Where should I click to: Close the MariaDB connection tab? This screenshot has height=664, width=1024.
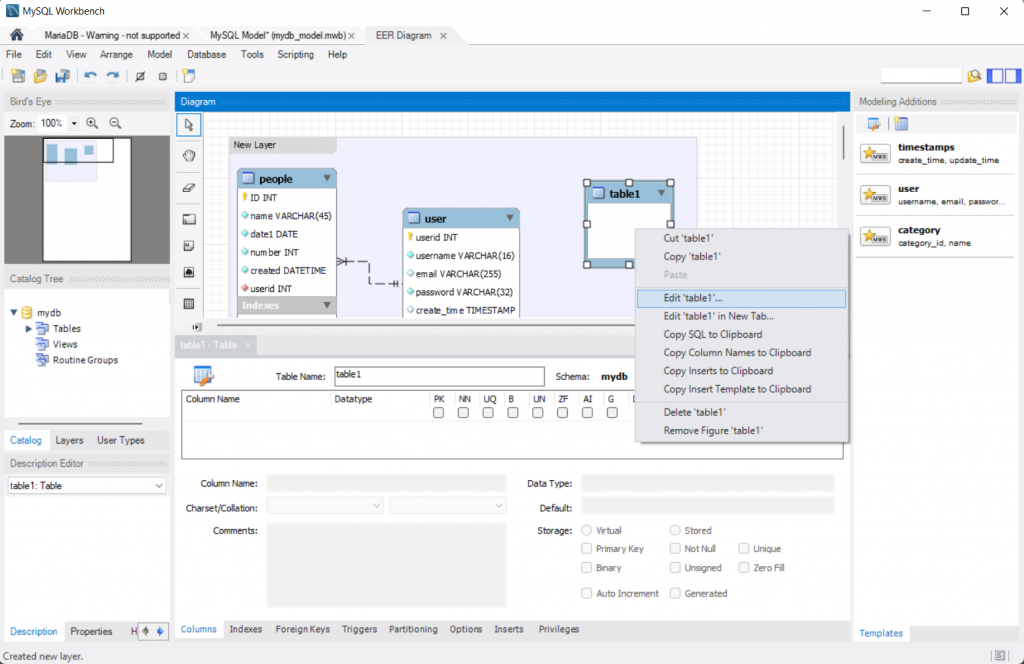[x=186, y=36]
